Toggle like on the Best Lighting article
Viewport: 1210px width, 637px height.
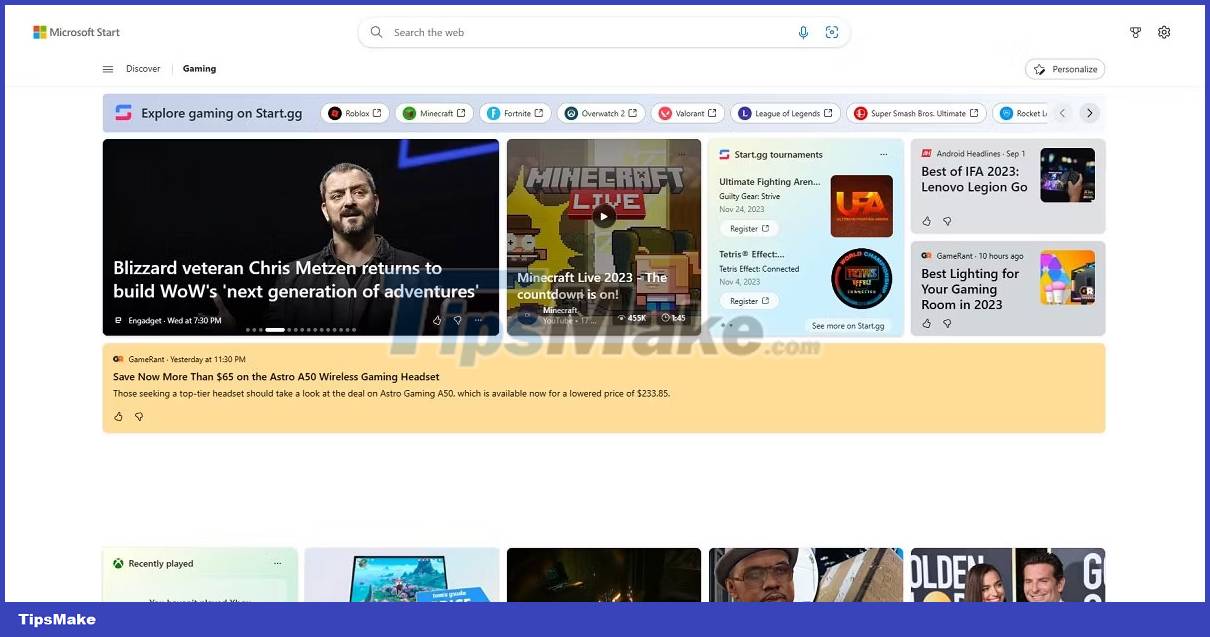927,323
